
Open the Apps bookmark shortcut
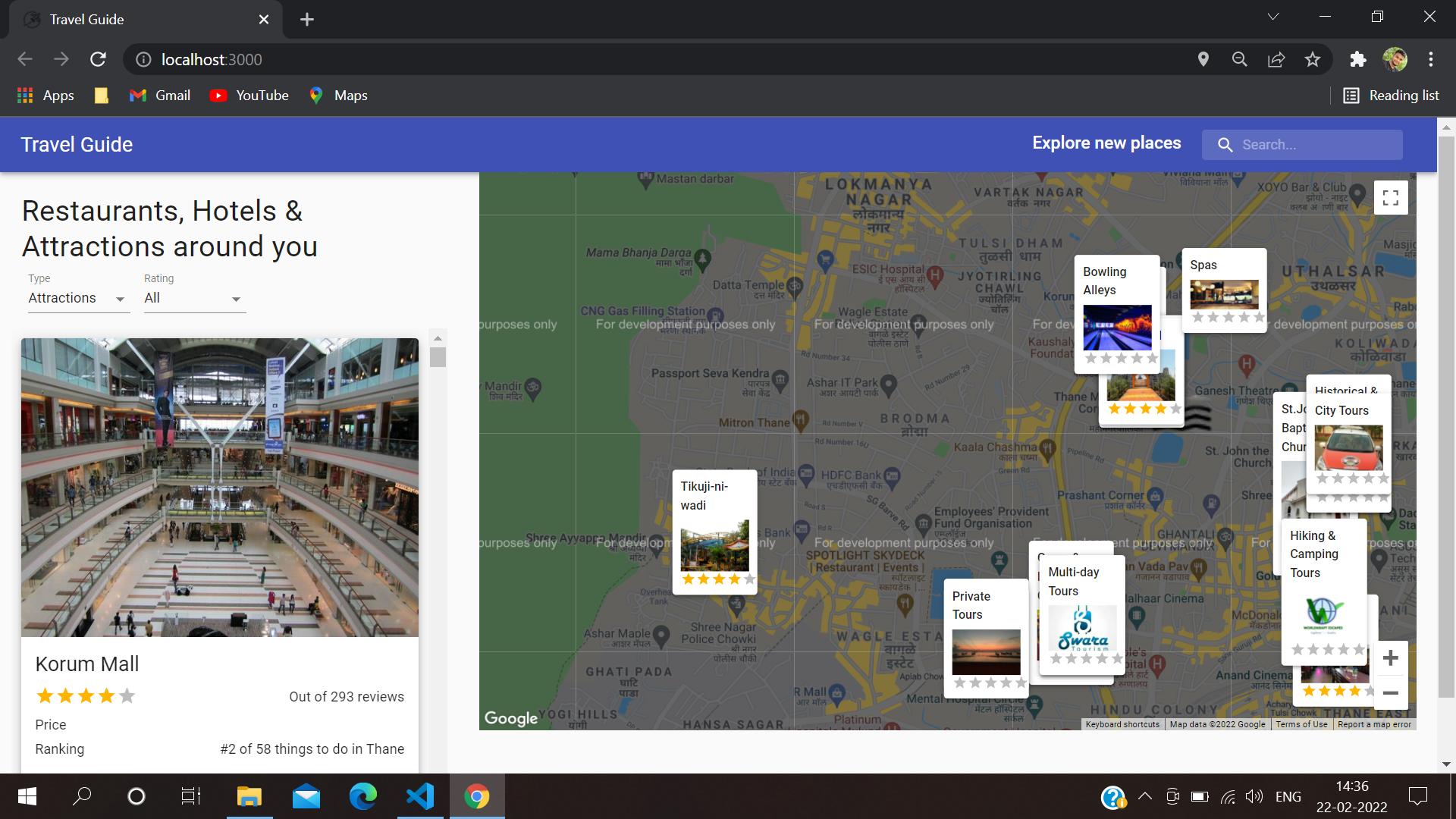coord(45,96)
